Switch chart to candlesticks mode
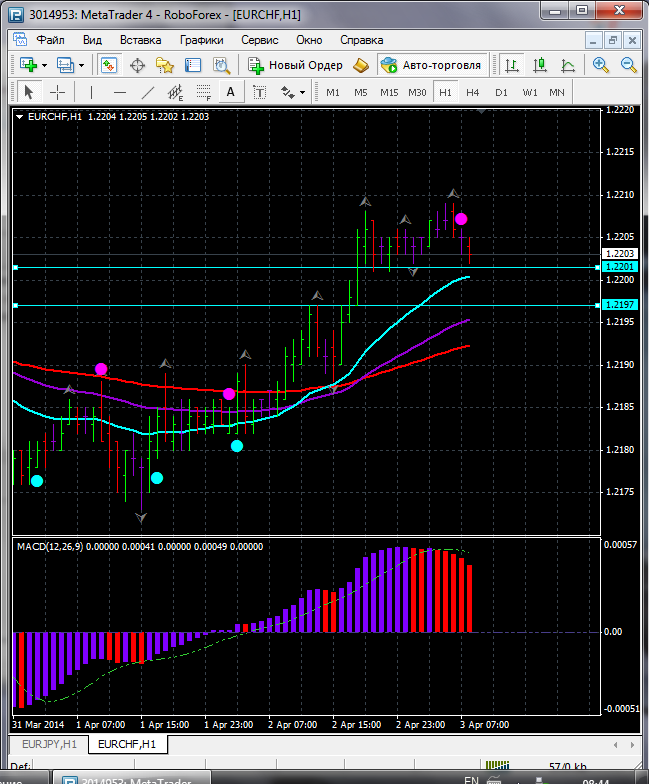Screen dimensions: 650x784 540,65
